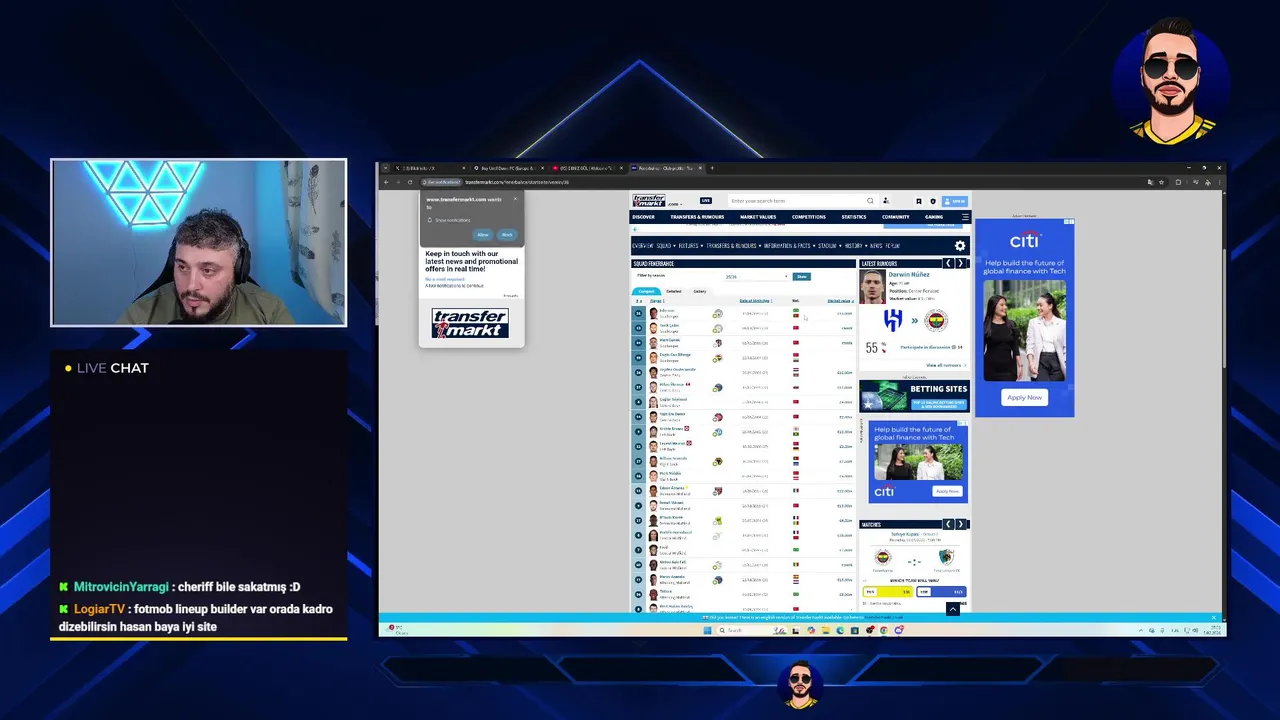Click the scroll-to-top arrow button
Image resolution: width=1280 pixels, height=720 pixels.
(953, 609)
